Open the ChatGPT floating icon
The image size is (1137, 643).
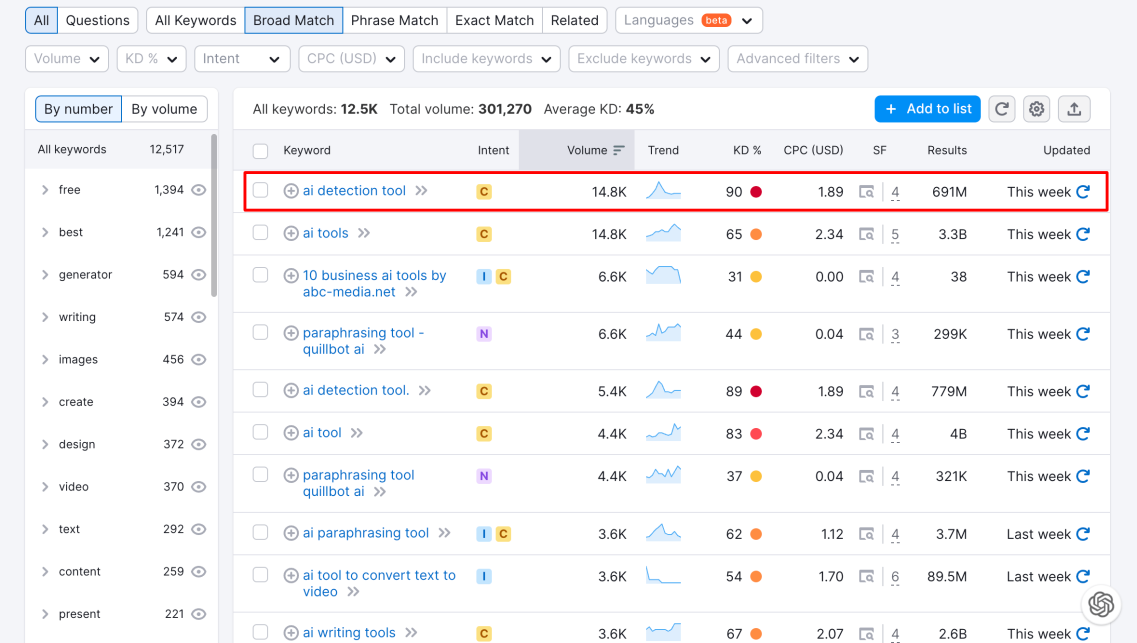(x=1101, y=604)
